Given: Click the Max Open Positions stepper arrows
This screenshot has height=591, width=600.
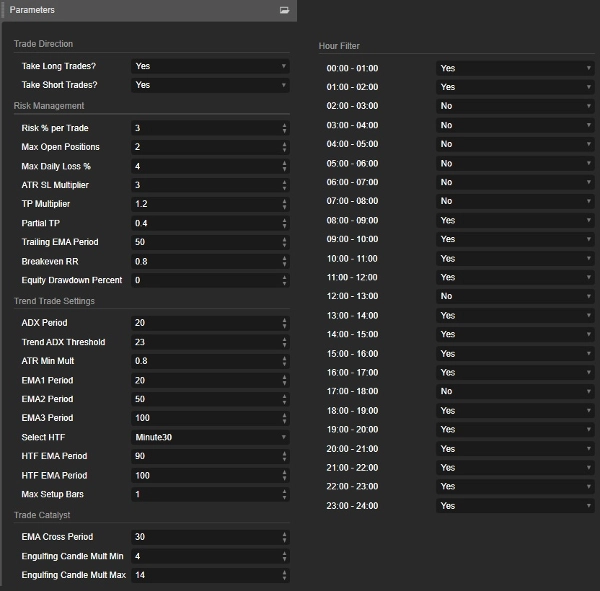Looking at the screenshot, I should click(x=284, y=147).
